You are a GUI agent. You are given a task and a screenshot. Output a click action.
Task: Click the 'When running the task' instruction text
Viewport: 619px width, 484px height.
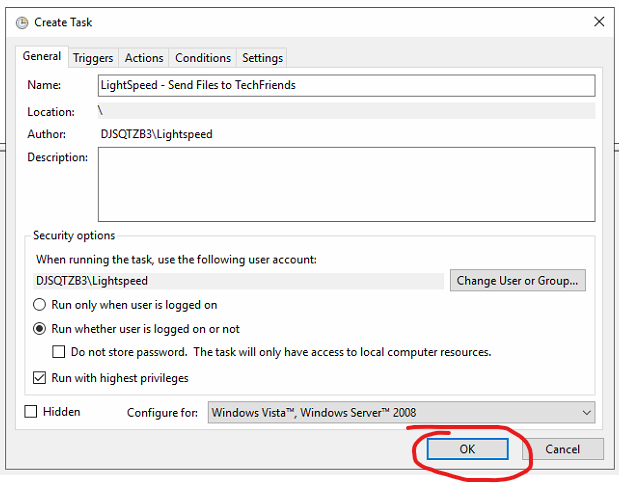click(176, 259)
